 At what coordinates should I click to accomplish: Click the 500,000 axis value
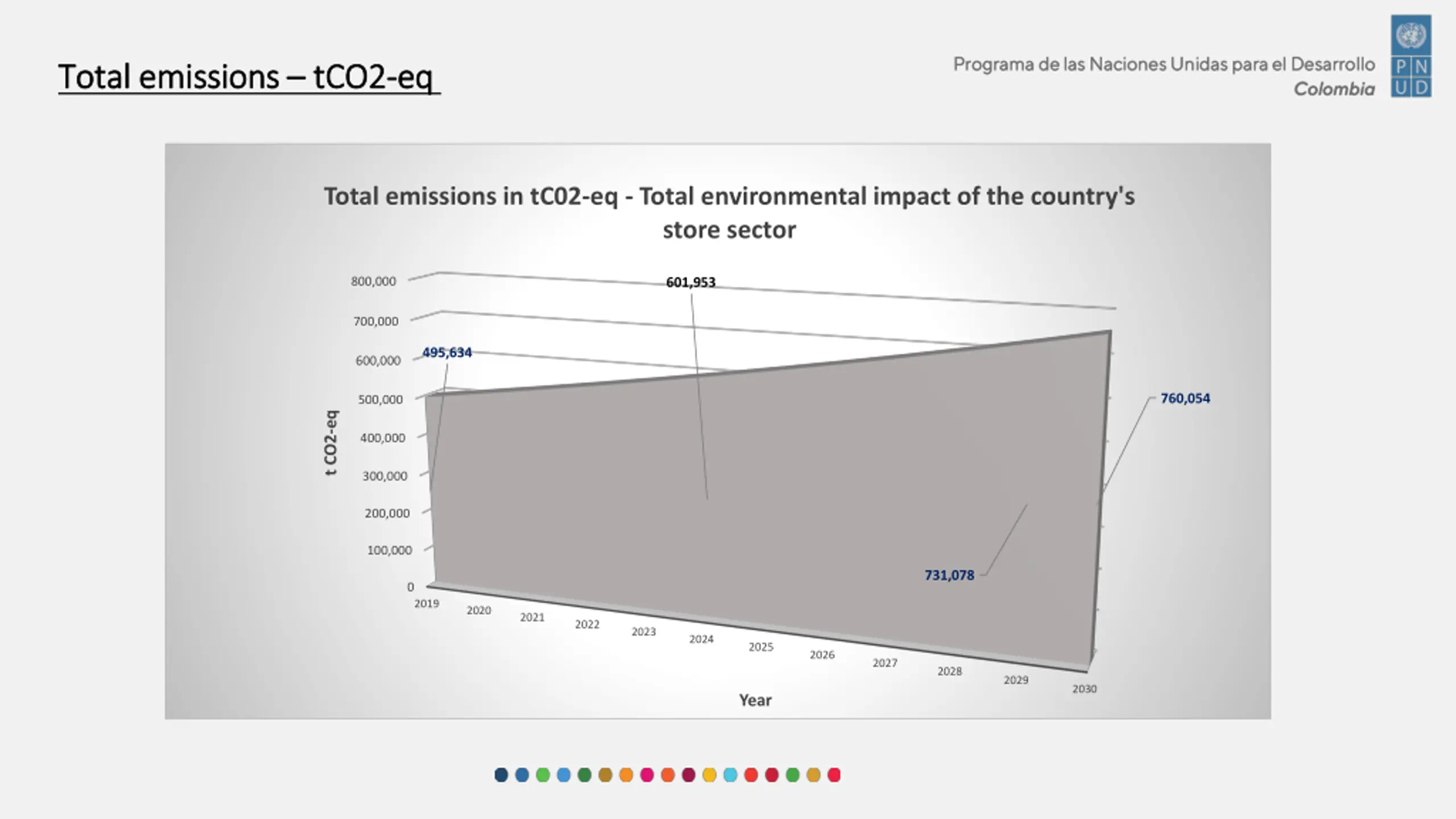point(380,400)
